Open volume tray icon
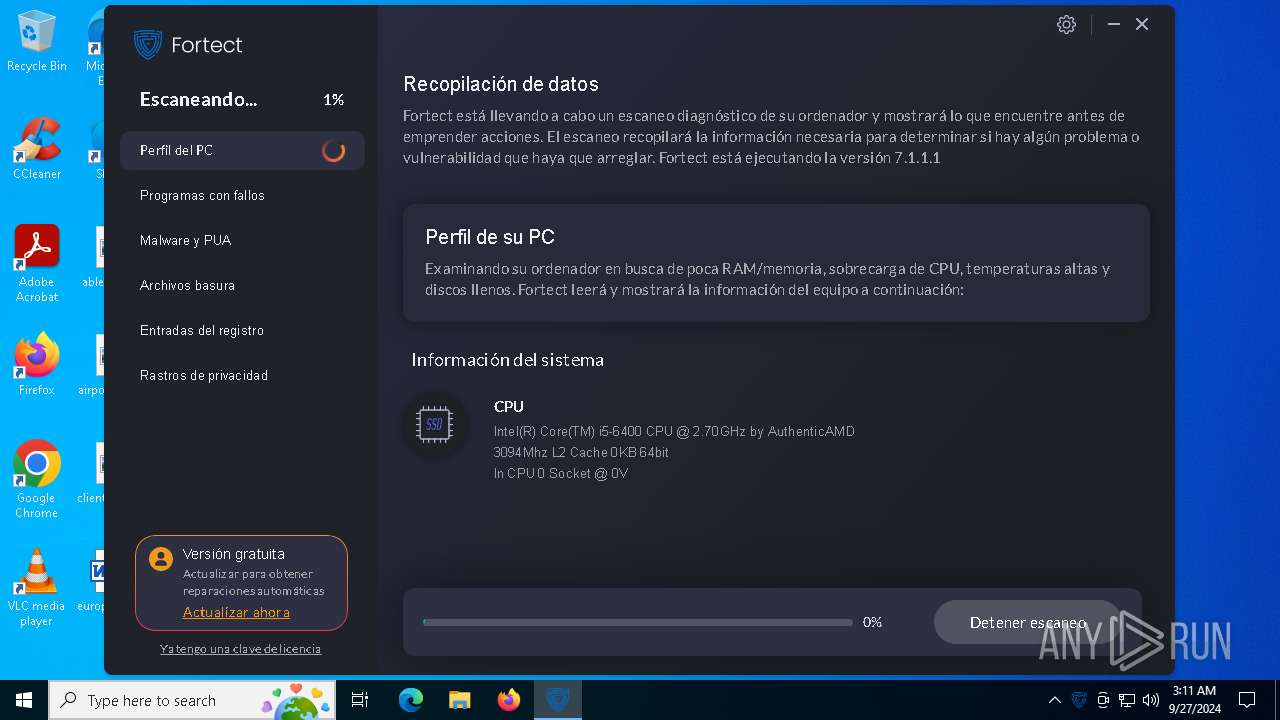The height and width of the screenshot is (720, 1280). pyautogui.click(x=1151, y=700)
